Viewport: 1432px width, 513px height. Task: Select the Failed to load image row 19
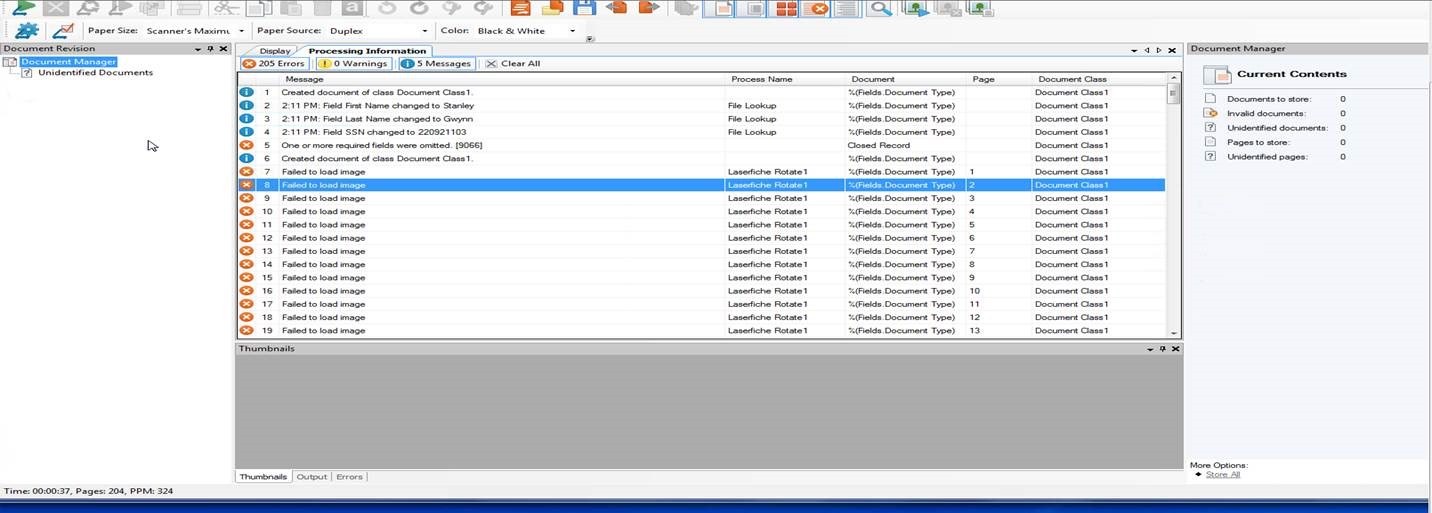point(701,330)
